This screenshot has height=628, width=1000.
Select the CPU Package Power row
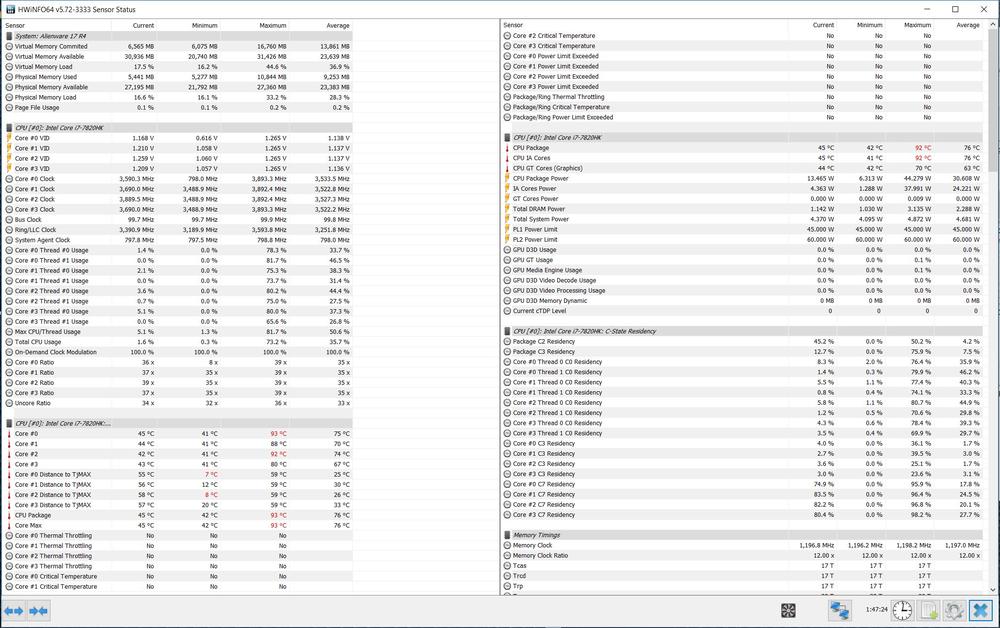point(540,178)
